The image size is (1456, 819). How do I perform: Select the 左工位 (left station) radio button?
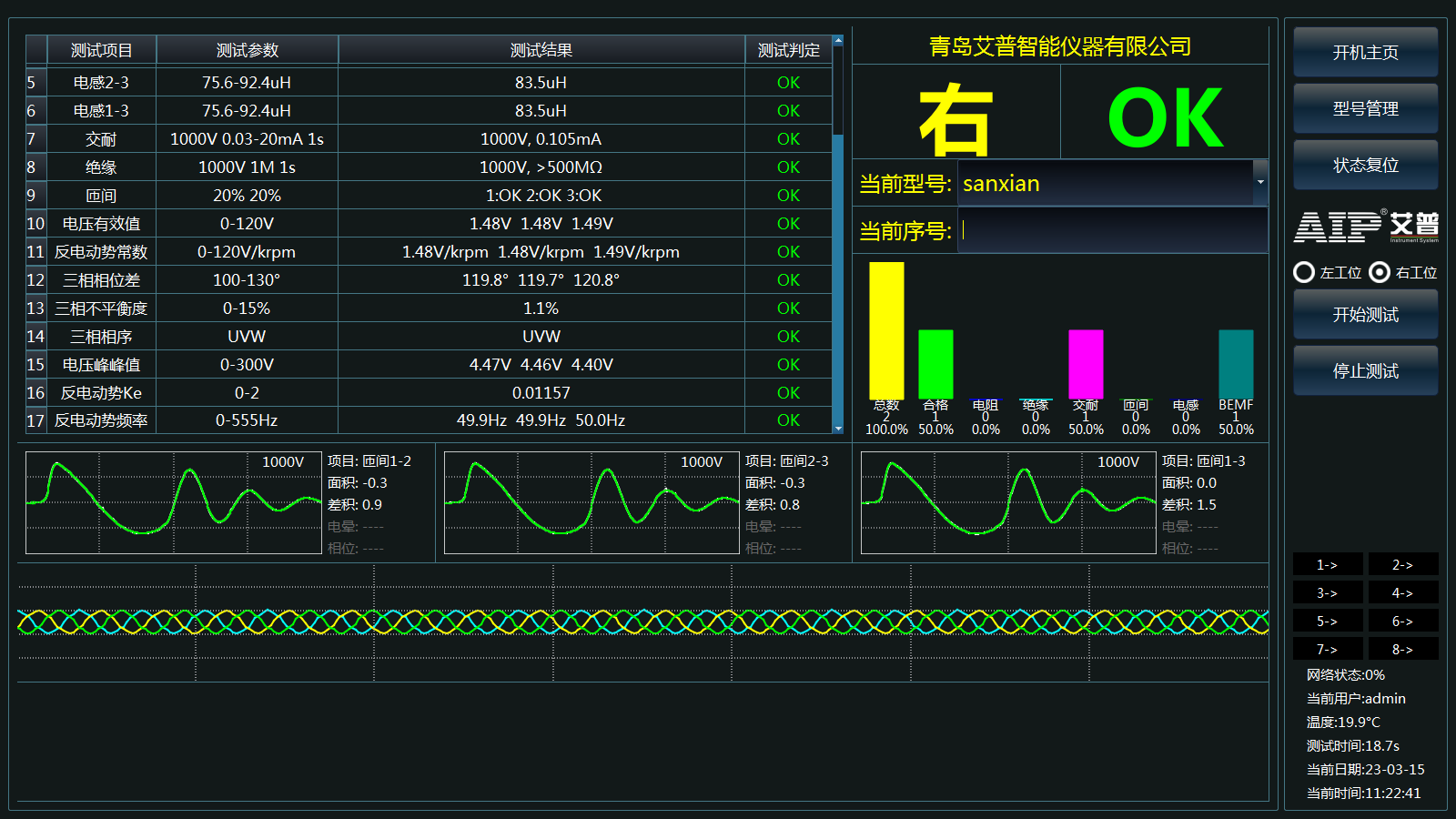[1305, 272]
